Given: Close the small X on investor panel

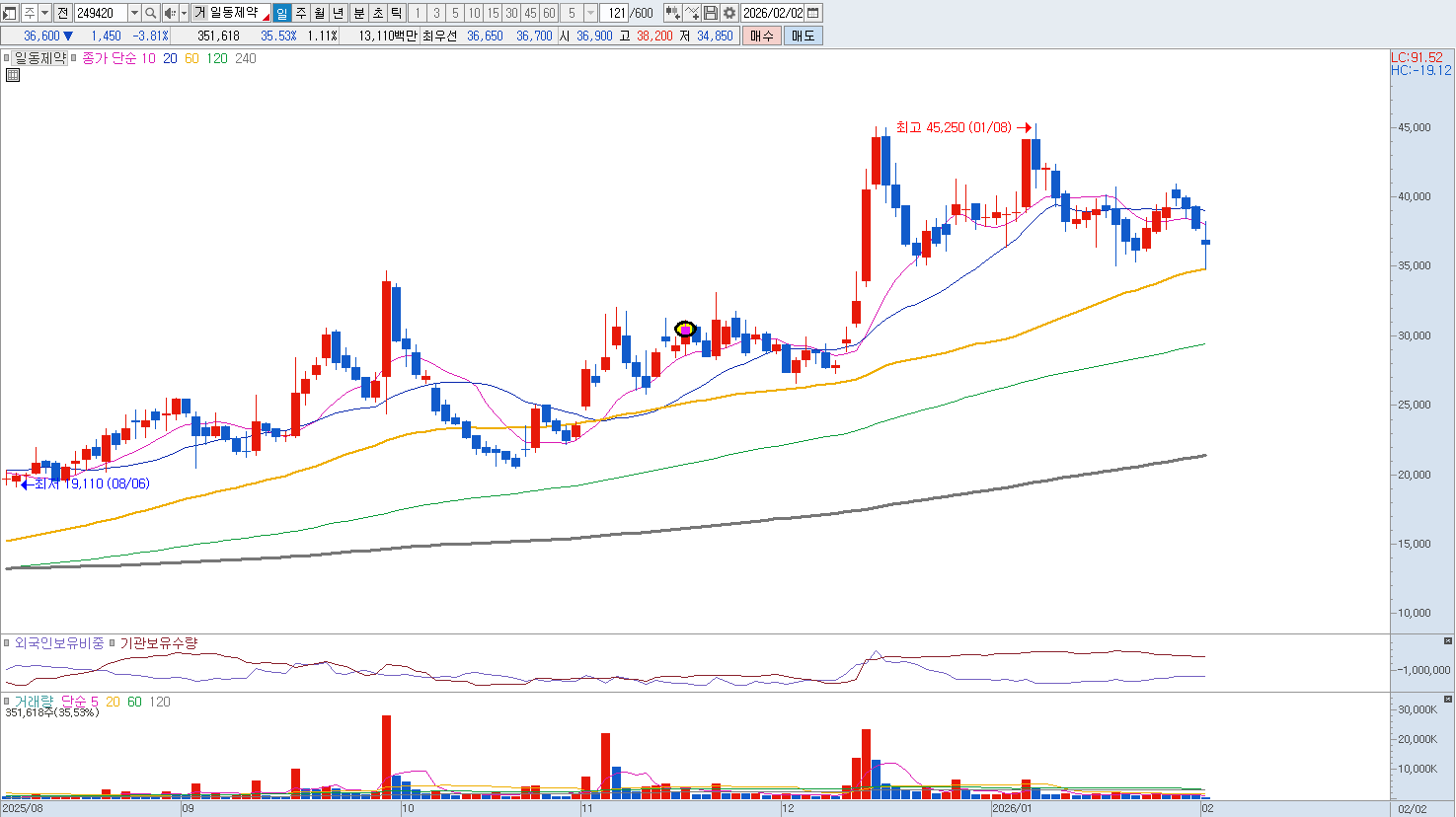Looking at the screenshot, I should click(x=1447, y=641).
